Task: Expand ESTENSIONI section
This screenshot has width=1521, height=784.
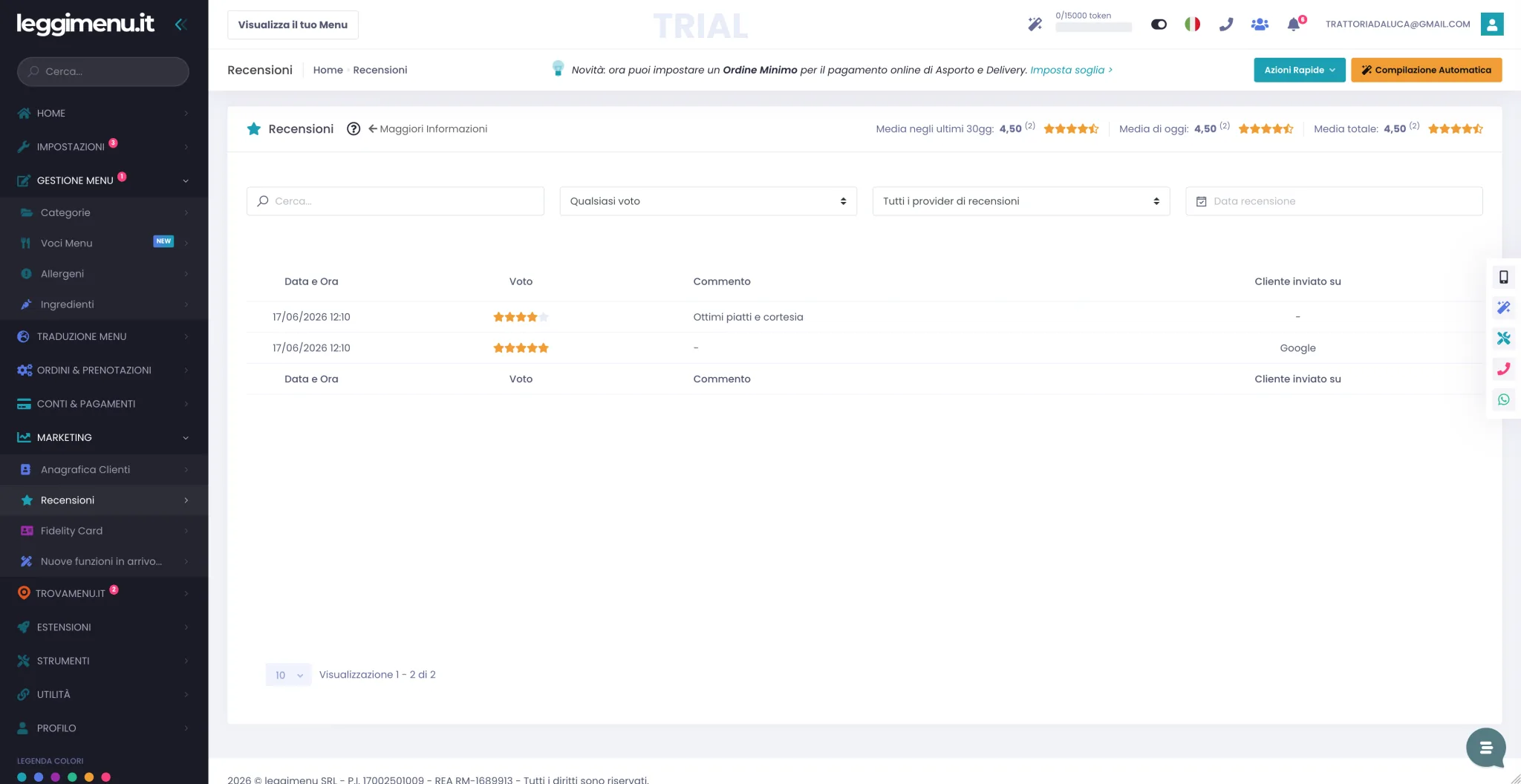Action: point(104,627)
